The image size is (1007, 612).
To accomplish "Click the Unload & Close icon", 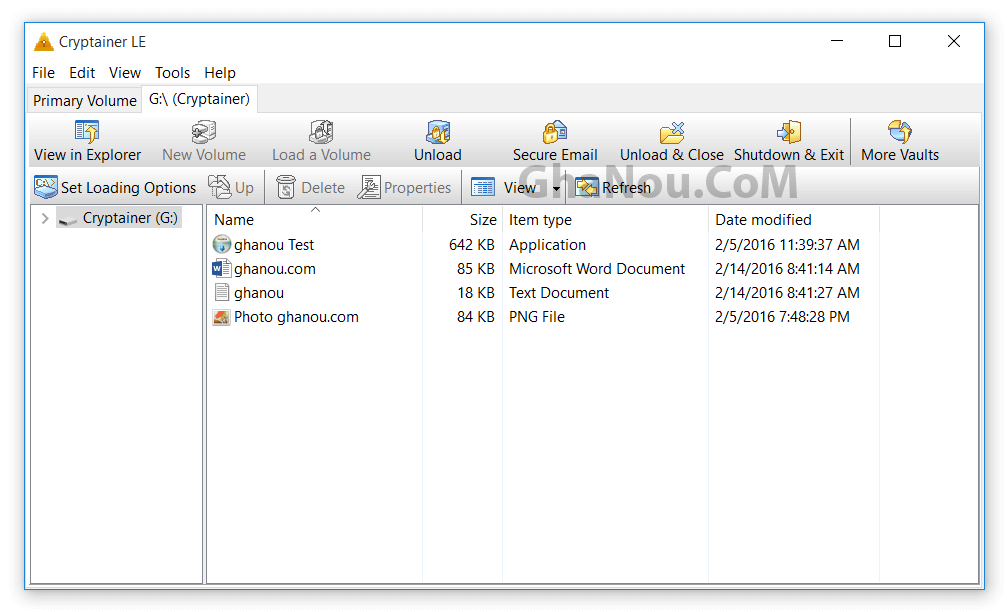I will click(672, 132).
